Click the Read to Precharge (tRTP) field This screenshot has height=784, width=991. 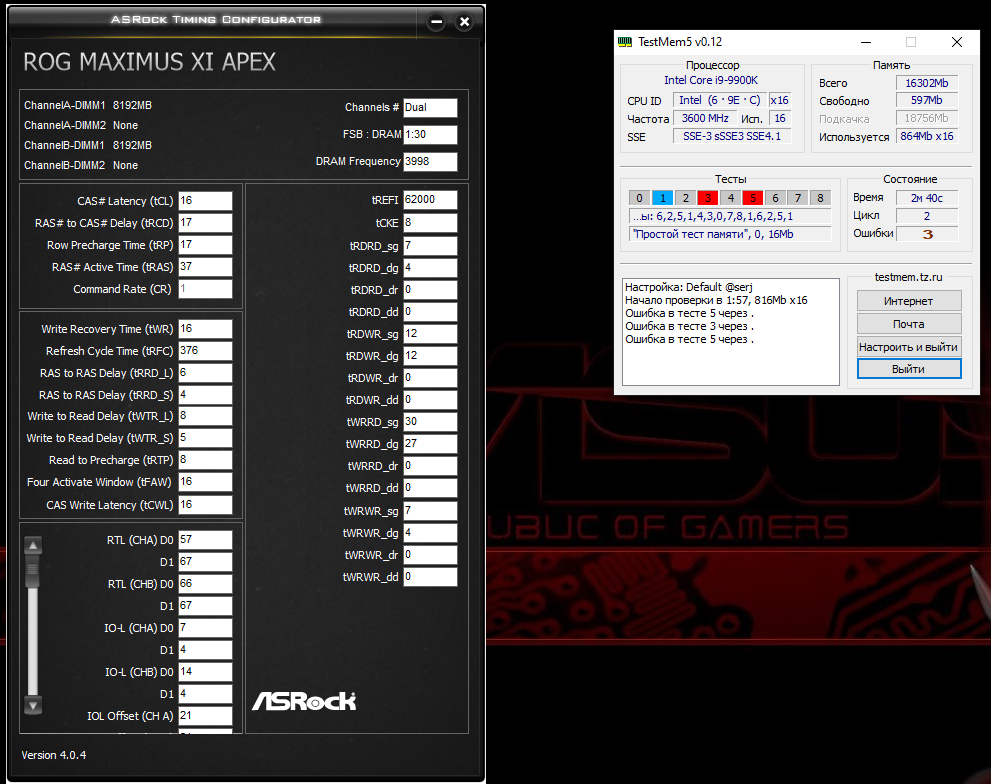[205, 460]
